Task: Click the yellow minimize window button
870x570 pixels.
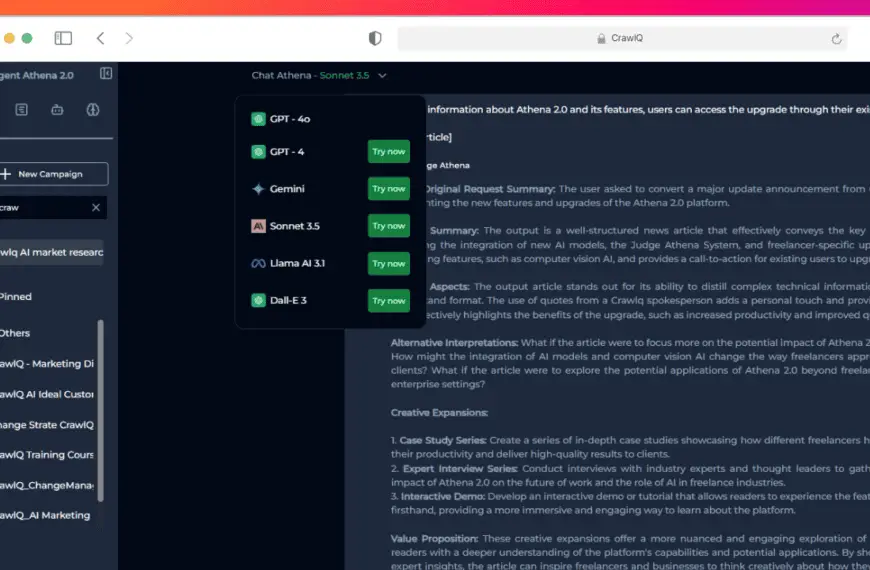Action: click(9, 38)
